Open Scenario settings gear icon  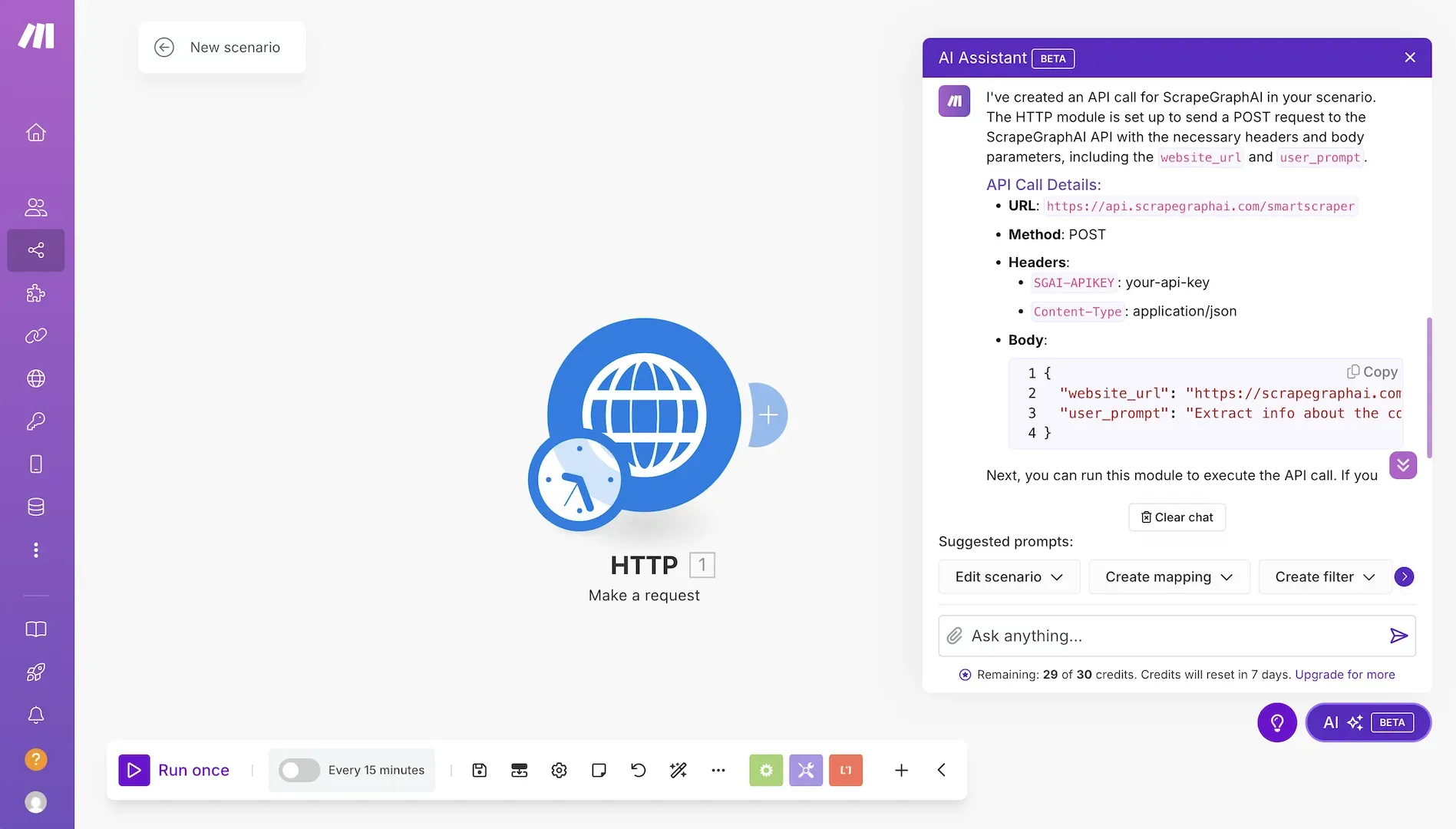point(560,770)
